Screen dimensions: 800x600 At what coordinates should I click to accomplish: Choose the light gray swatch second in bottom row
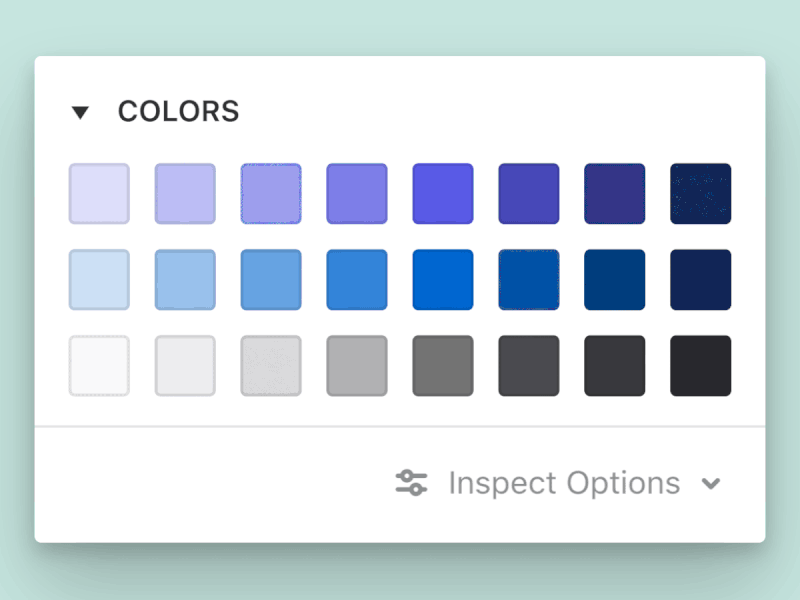tap(185, 365)
